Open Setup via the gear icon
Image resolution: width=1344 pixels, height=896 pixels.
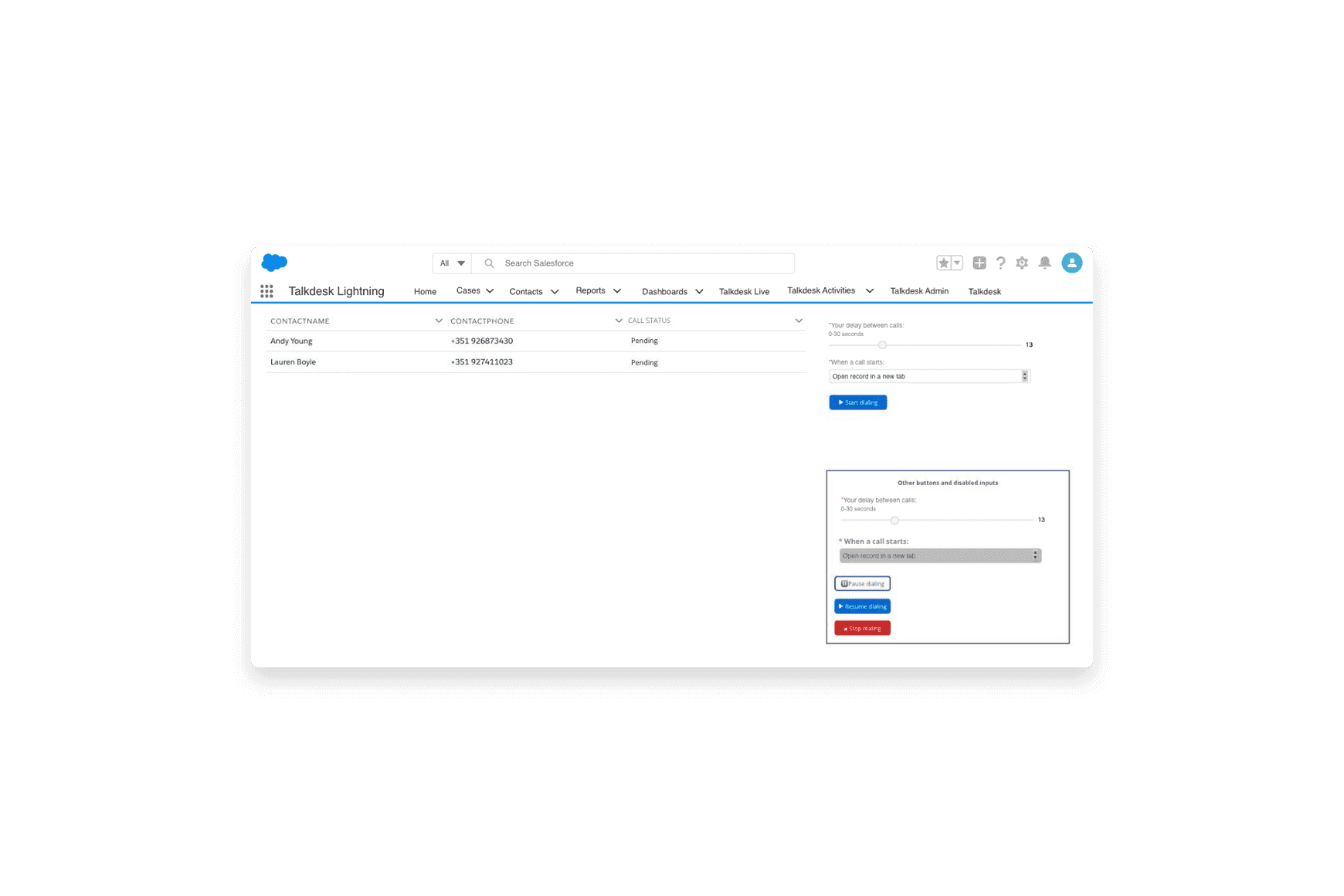pos(1021,263)
